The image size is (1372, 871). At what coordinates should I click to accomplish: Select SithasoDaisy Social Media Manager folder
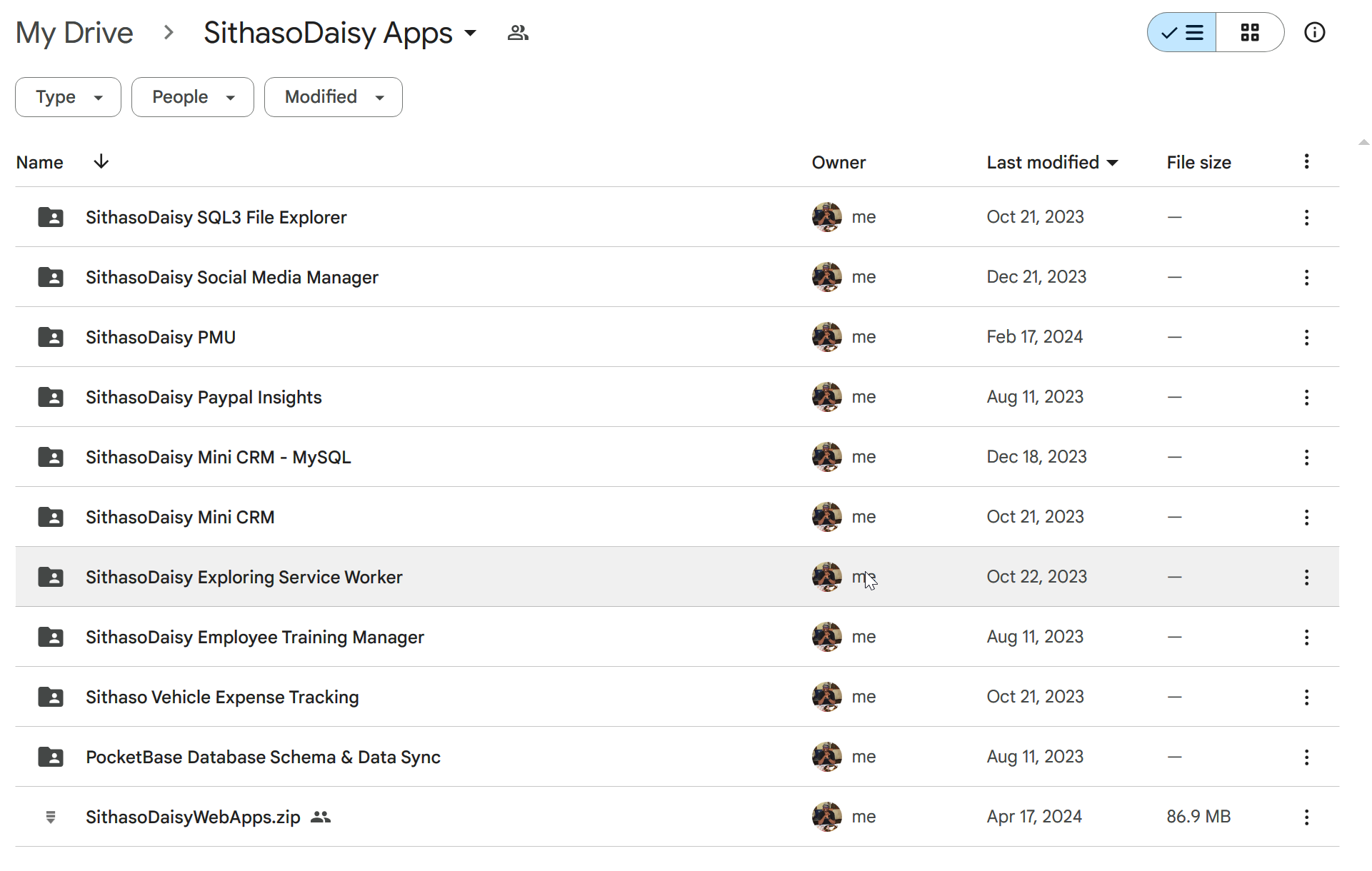pyautogui.click(x=231, y=277)
